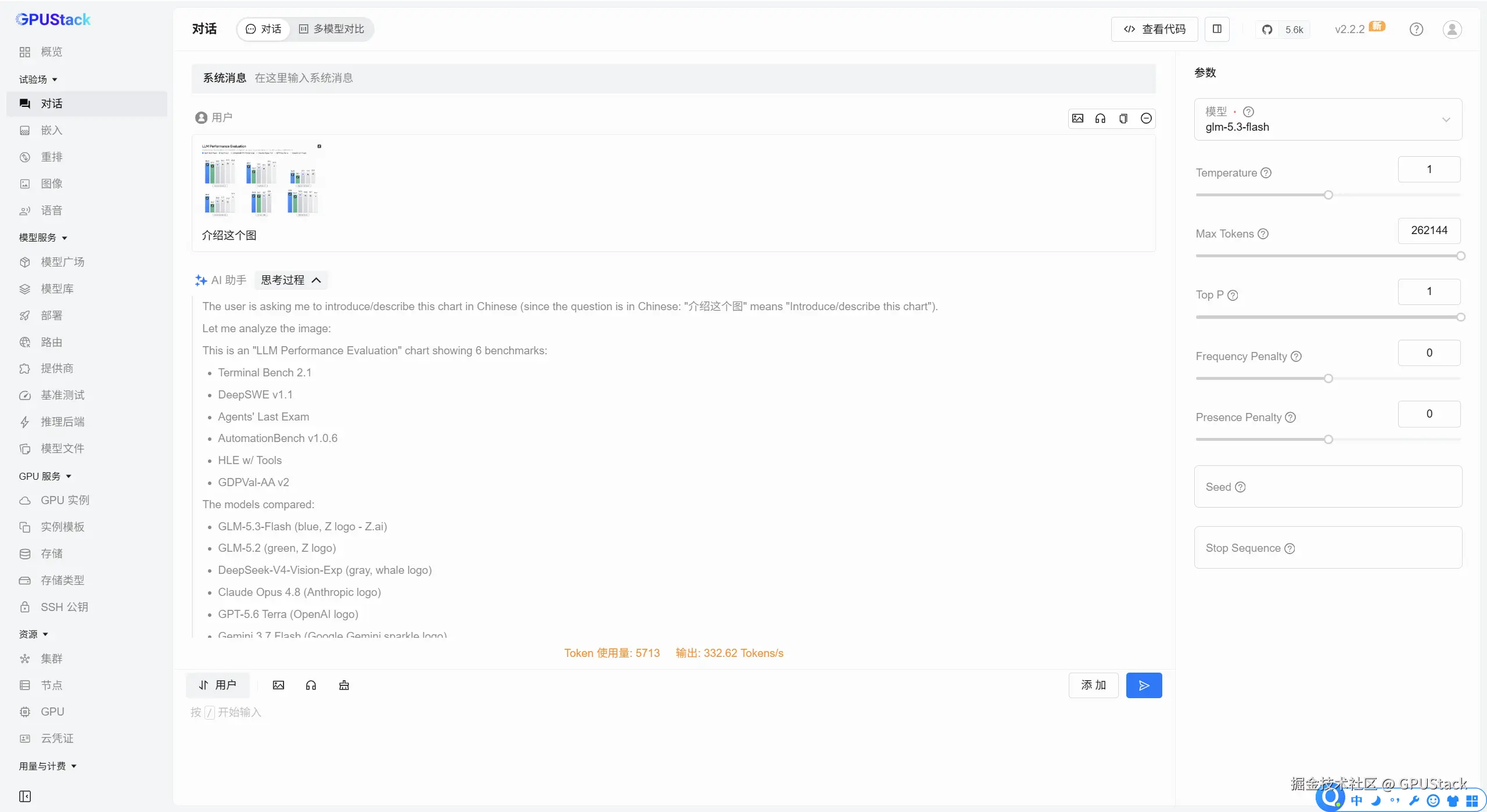Open the 模型 glm-5.3-flash dropdown
This screenshot has height=812, width=1487.
click(x=1328, y=119)
